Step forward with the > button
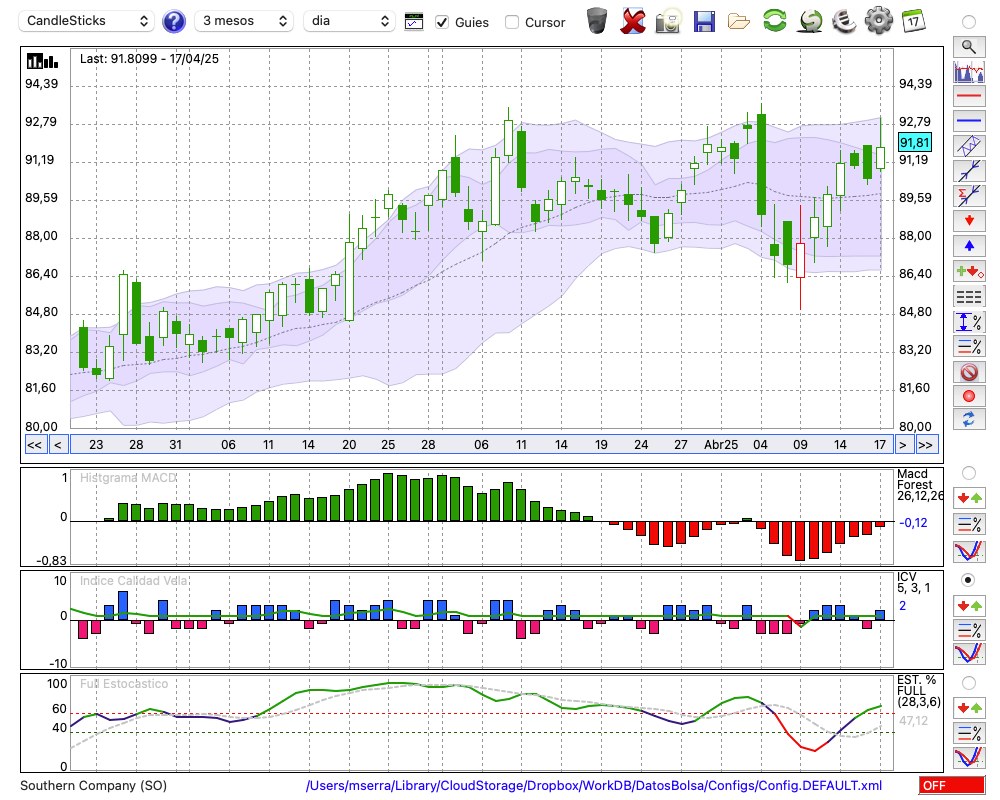The width and height of the screenshot is (1000, 800). 902,445
